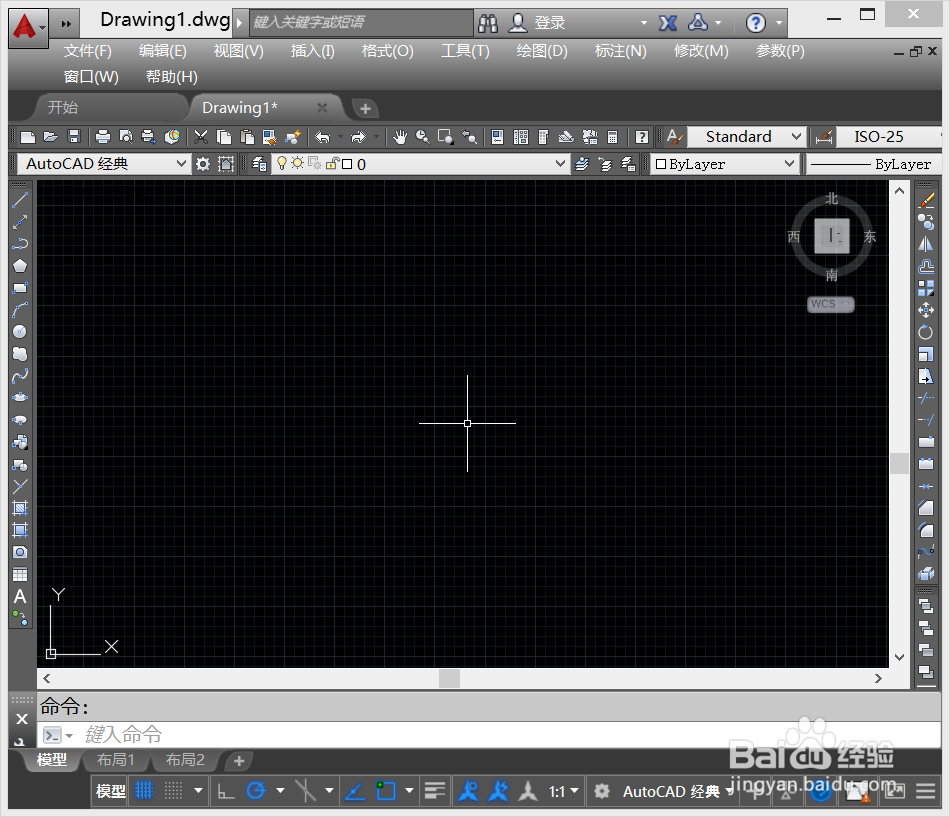950x817 pixels.
Task: Toggle polar tracking in status bar
Action: [256, 791]
